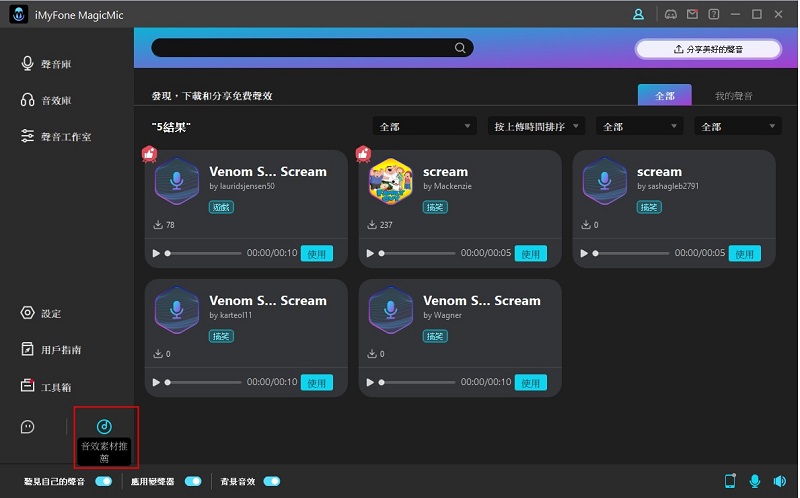The height and width of the screenshot is (498, 800).
Task: Expand the sort by upload time dropdown
Action: pos(536,126)
